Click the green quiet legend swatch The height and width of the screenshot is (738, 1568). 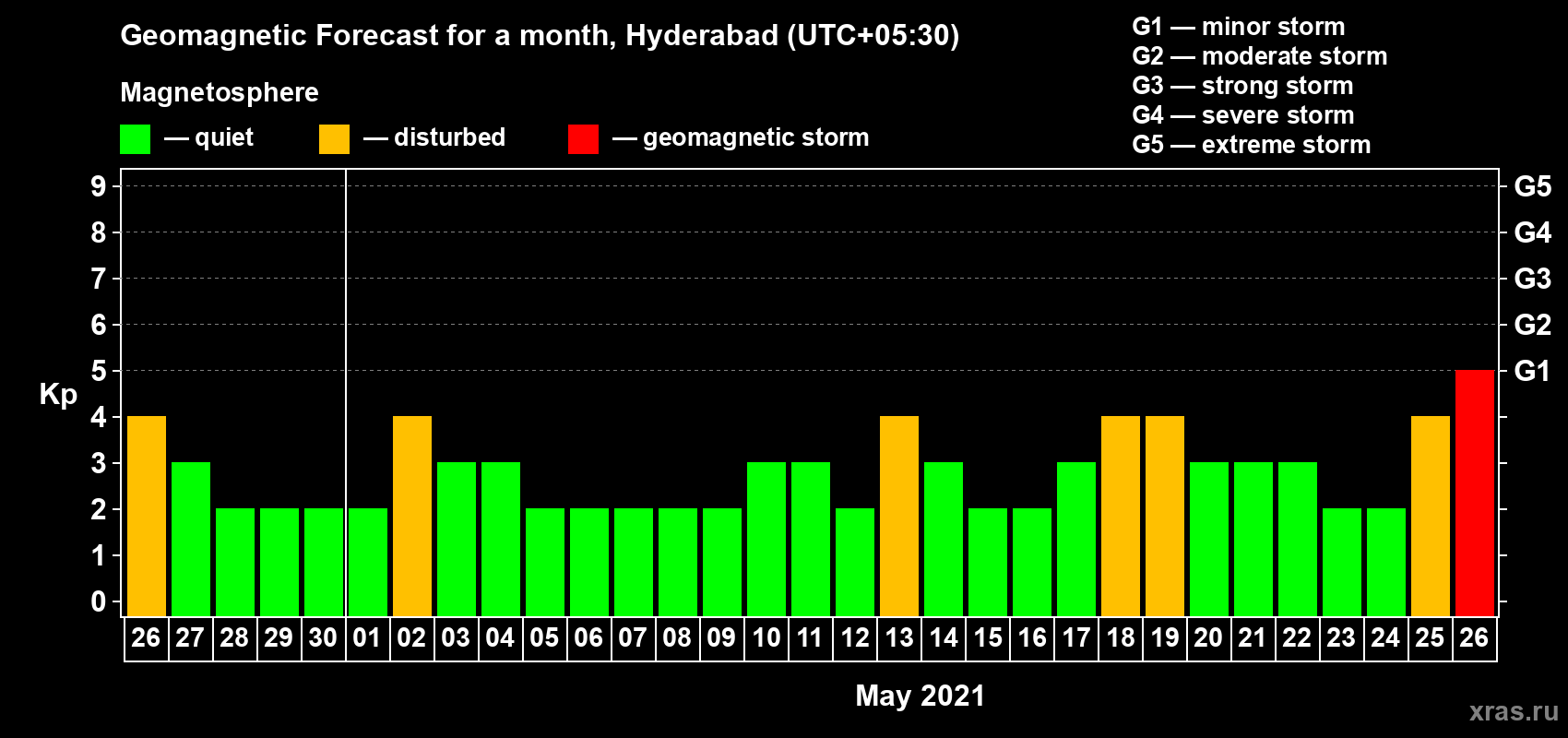point(136,139)
